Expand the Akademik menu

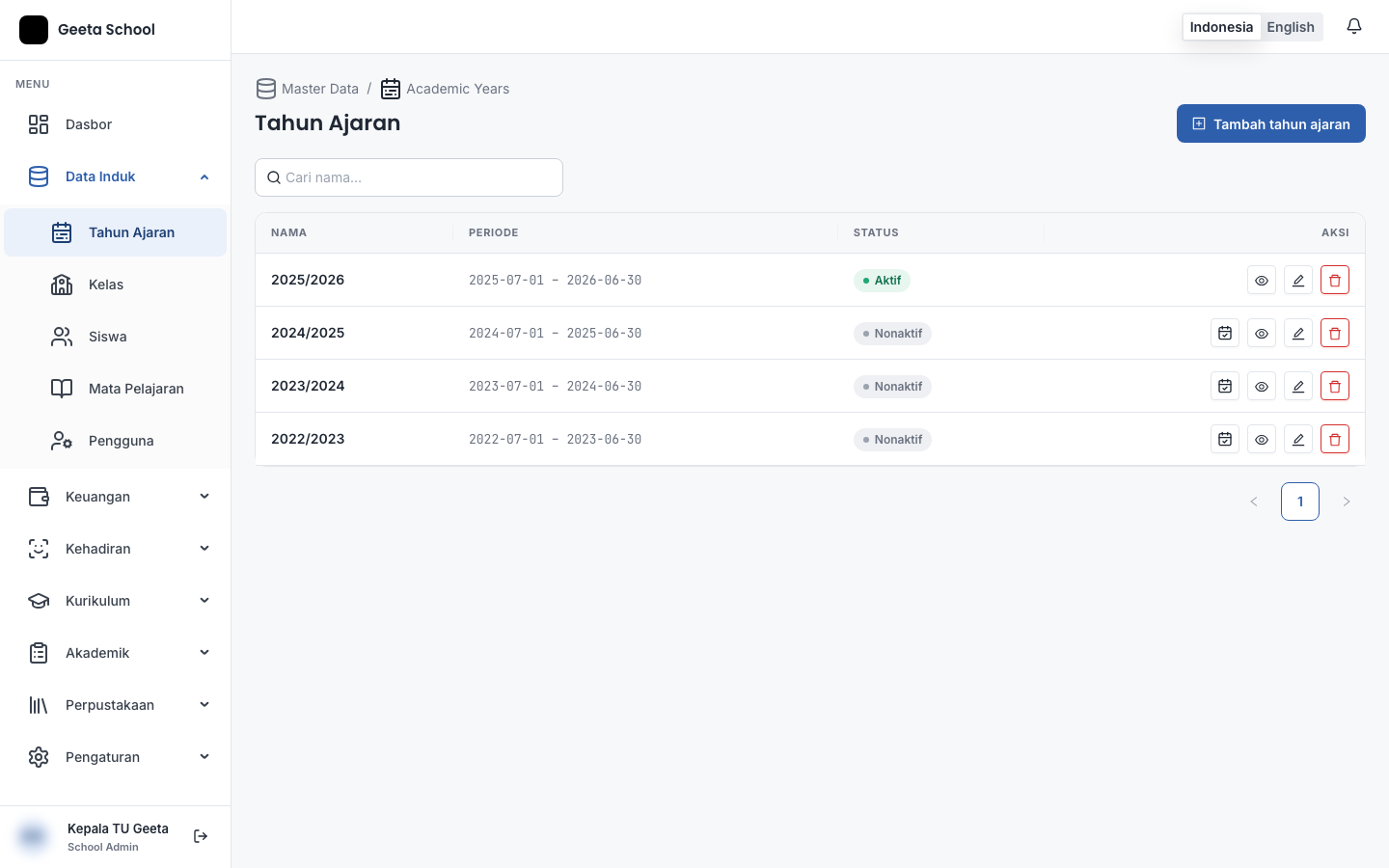[116, 653]
